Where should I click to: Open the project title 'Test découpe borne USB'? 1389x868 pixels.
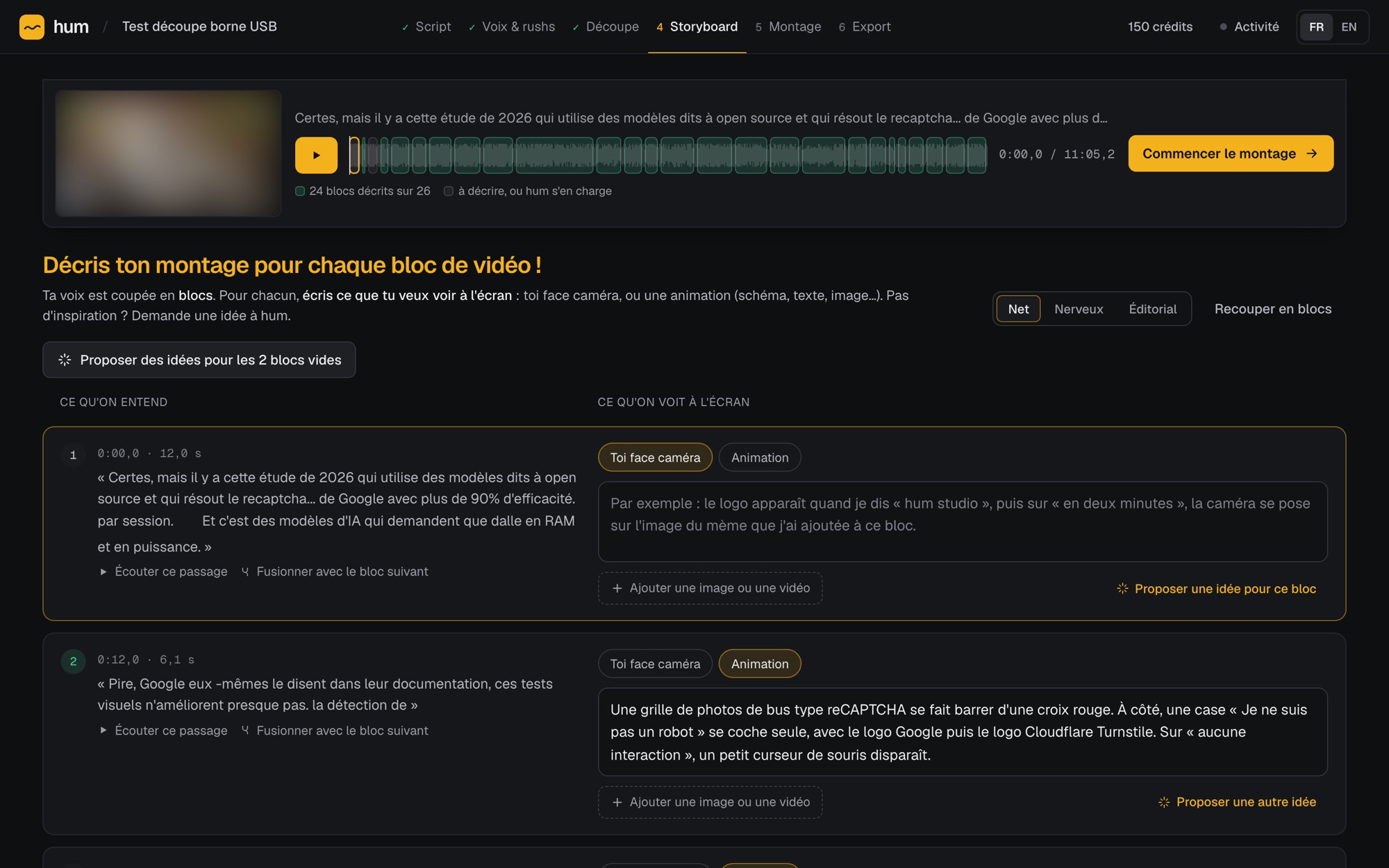[199, 26]
